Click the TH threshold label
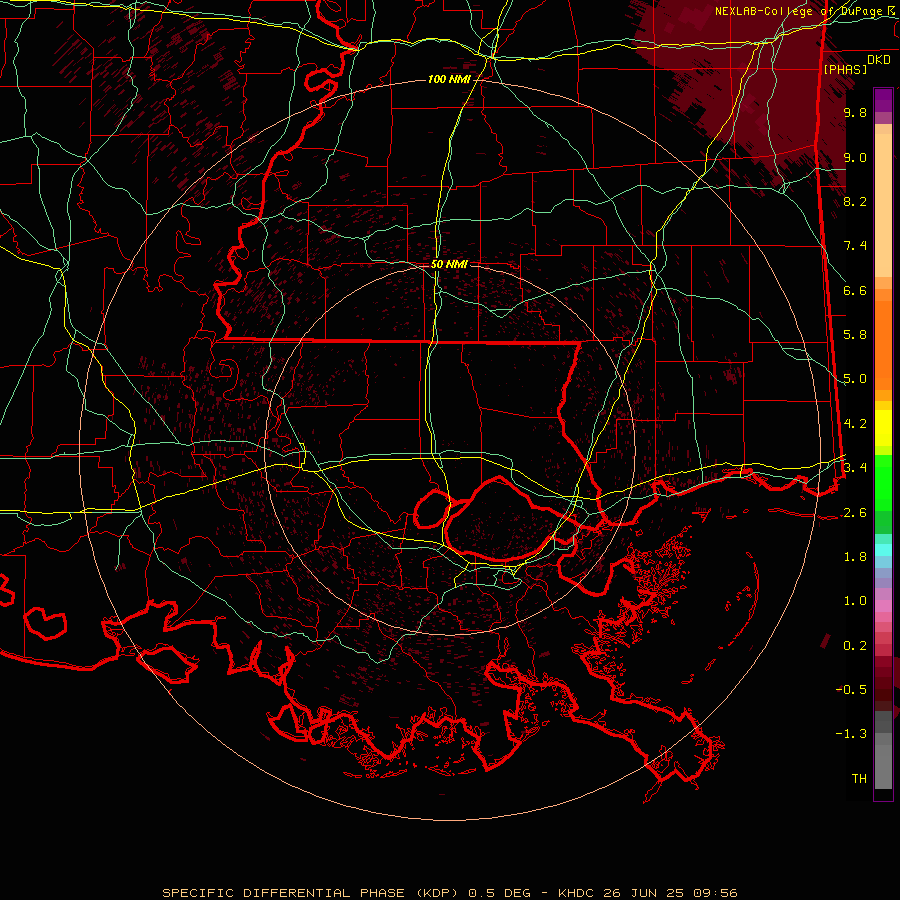This screenshot has height=900, width=900. point(859,779)
